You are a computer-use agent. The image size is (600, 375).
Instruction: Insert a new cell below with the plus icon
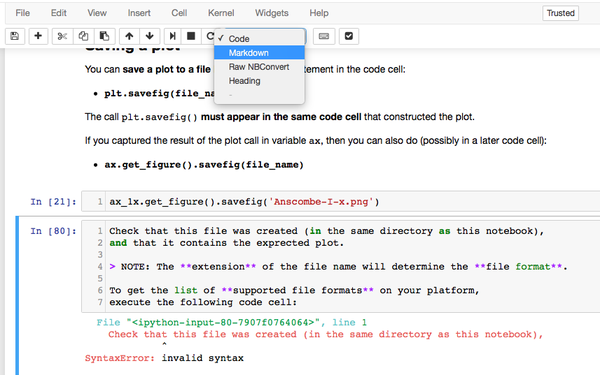tap(38, 36)
